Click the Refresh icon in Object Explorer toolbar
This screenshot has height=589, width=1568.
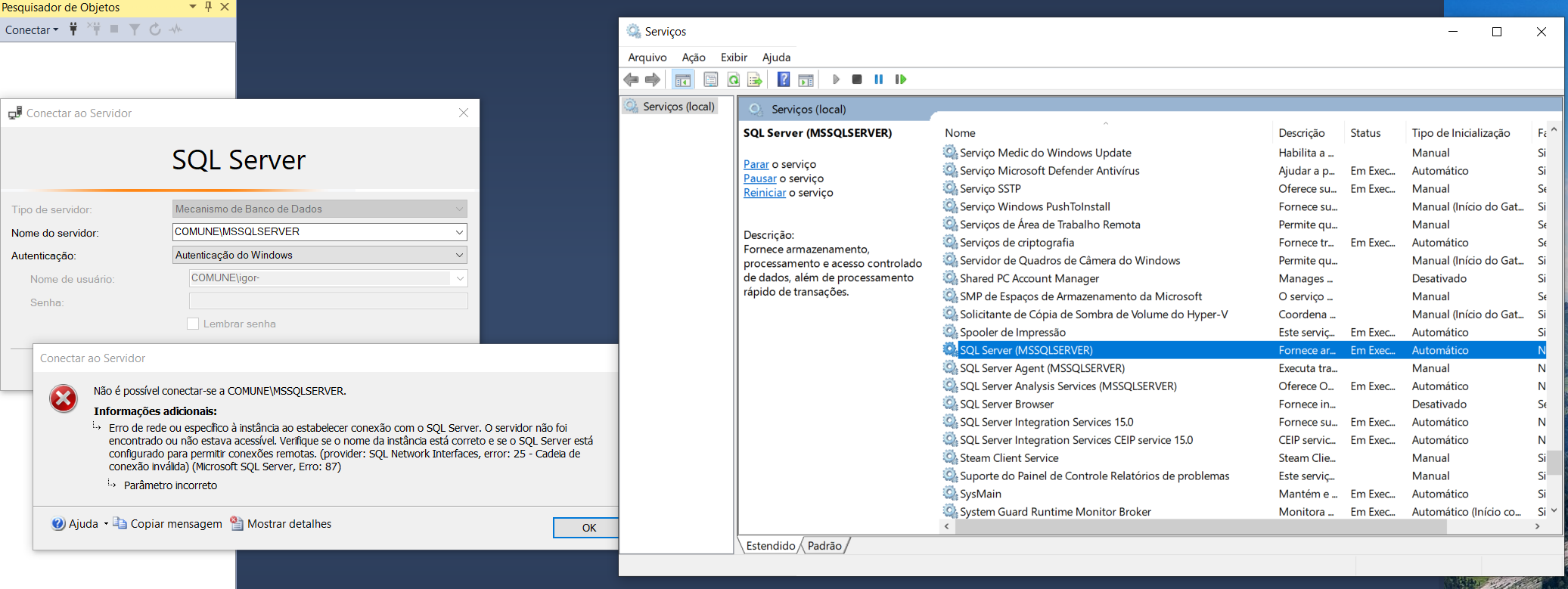[155, 29]
